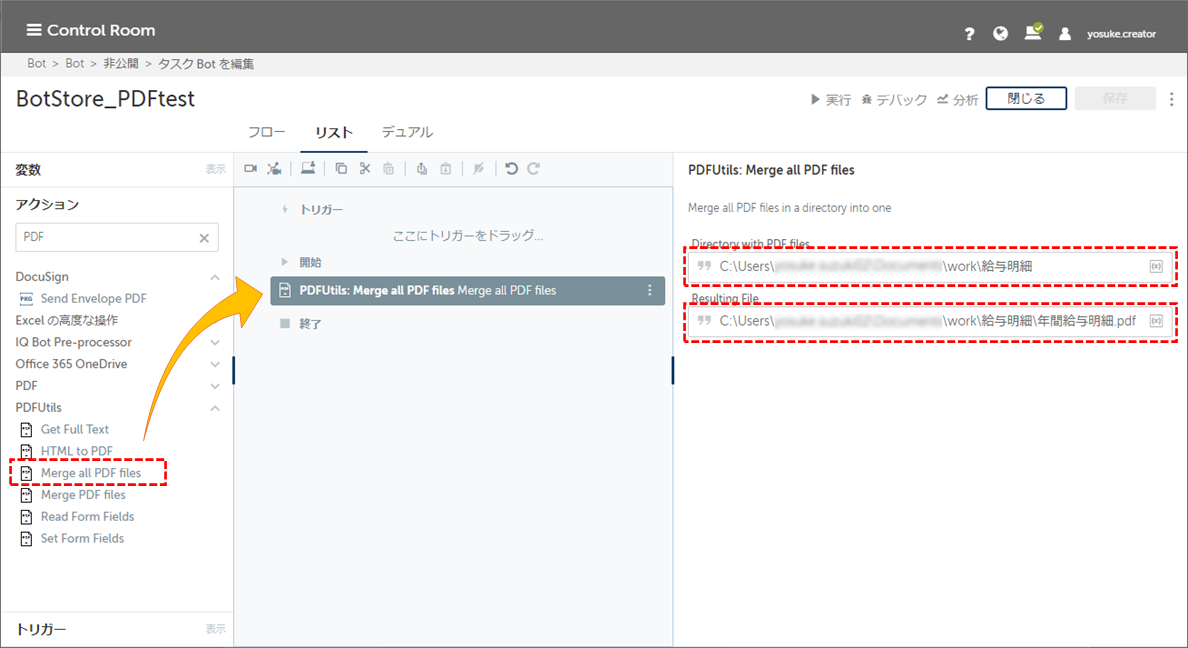Viewport: 1188px width, 648px height.
Task: Click copy to shared clipboard icon
Action: pyautogui.click(x=422, y=168)
